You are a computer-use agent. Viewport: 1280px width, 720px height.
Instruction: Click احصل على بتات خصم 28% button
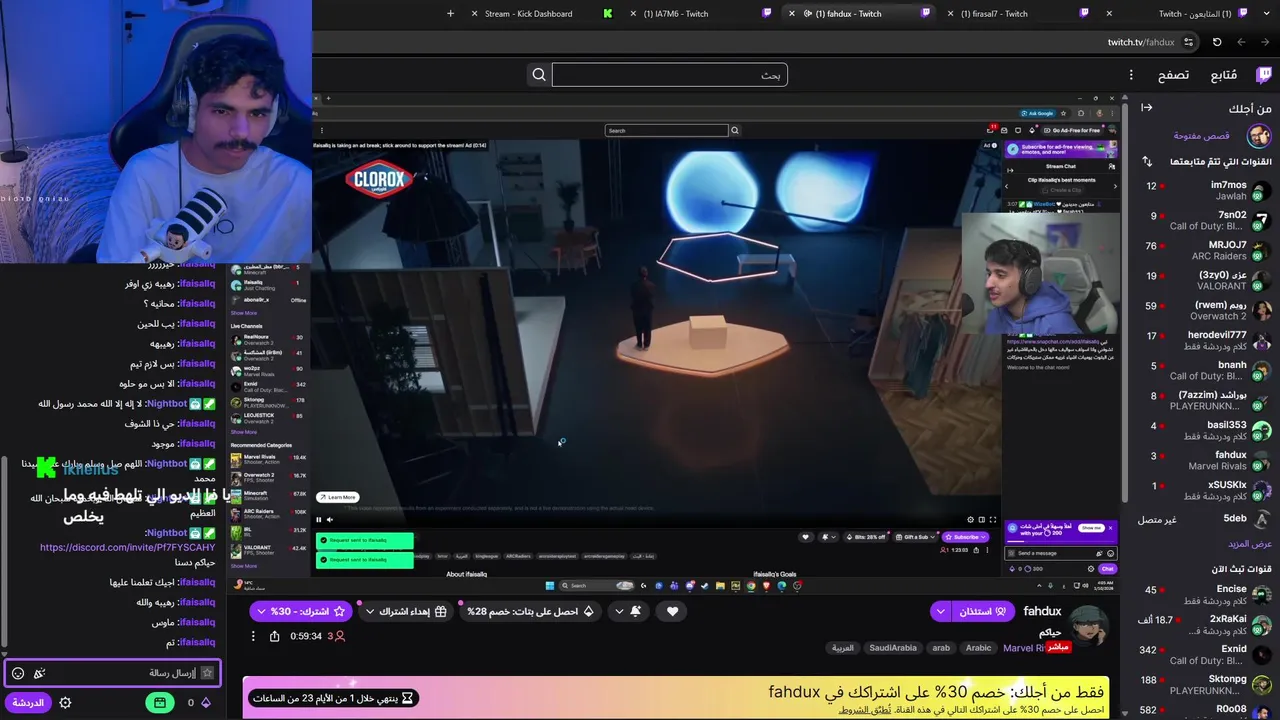click(x=531, y=611)
